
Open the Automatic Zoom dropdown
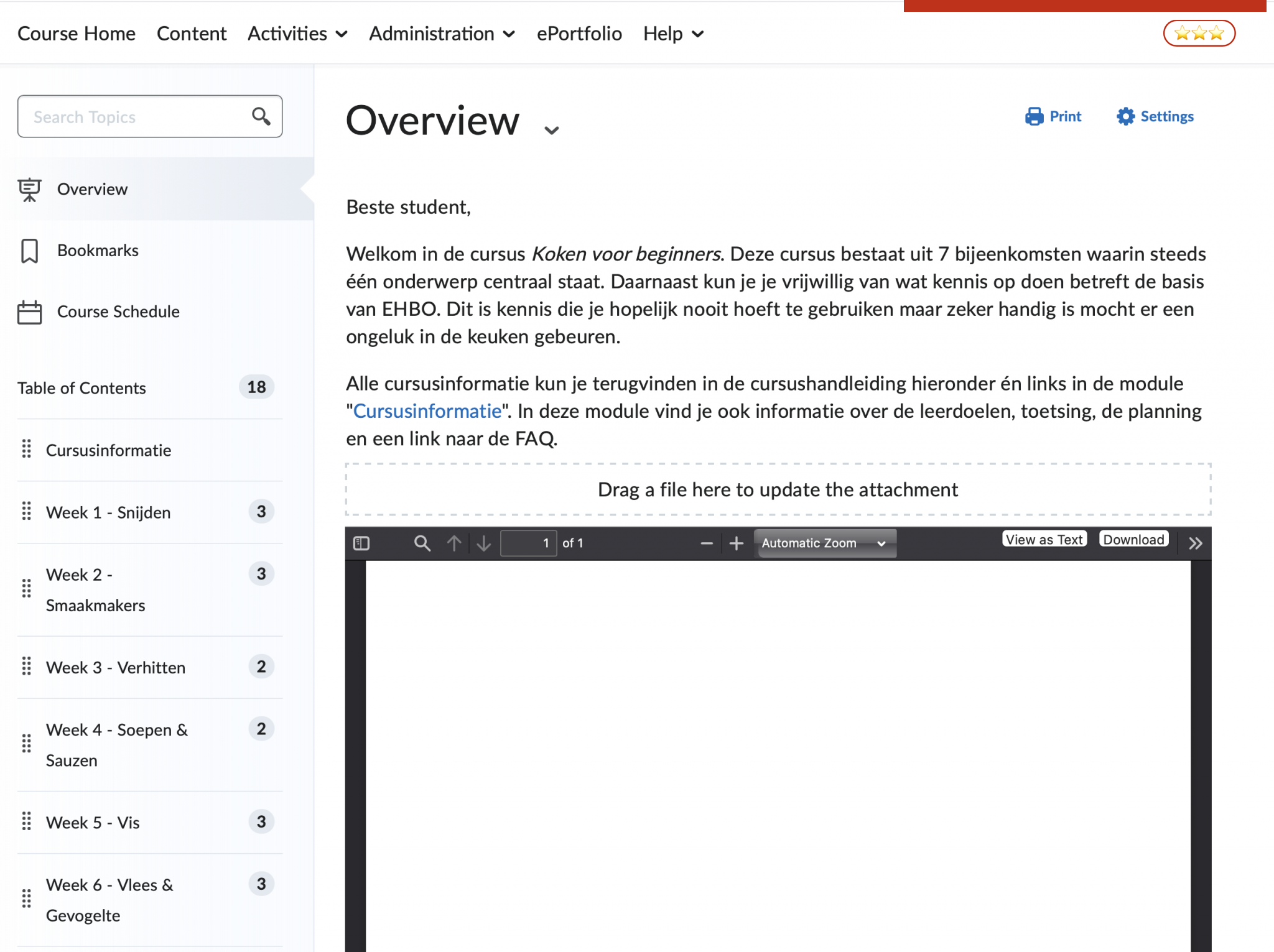point(824,543)
